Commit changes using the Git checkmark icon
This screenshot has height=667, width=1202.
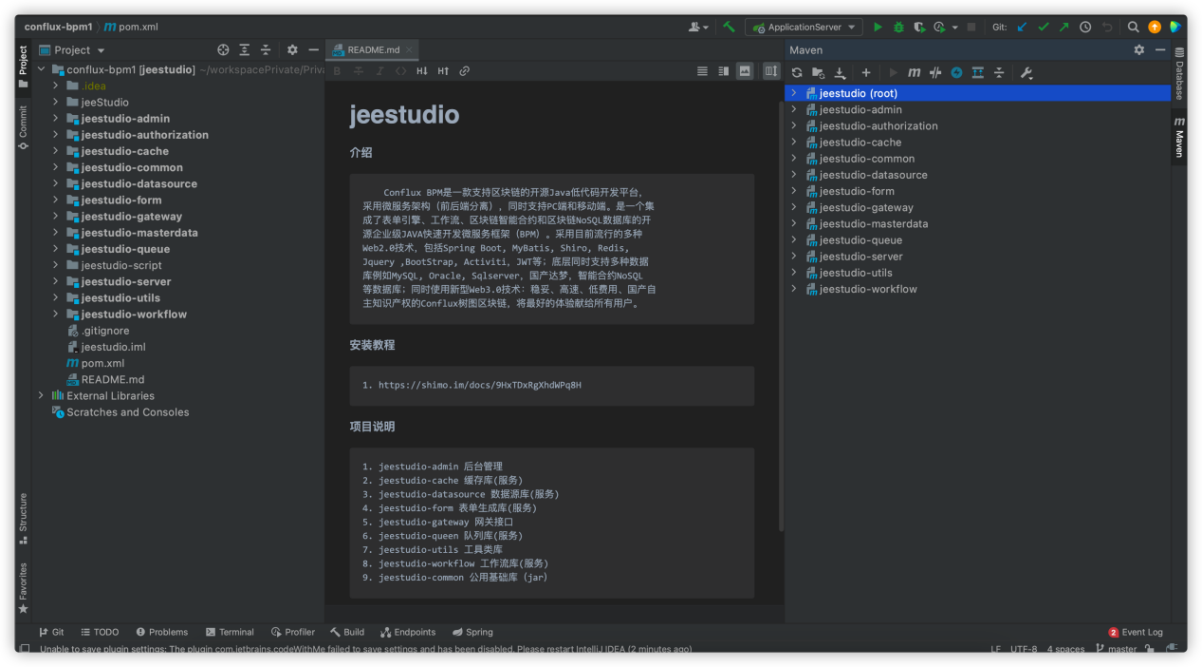[1043, 27]
